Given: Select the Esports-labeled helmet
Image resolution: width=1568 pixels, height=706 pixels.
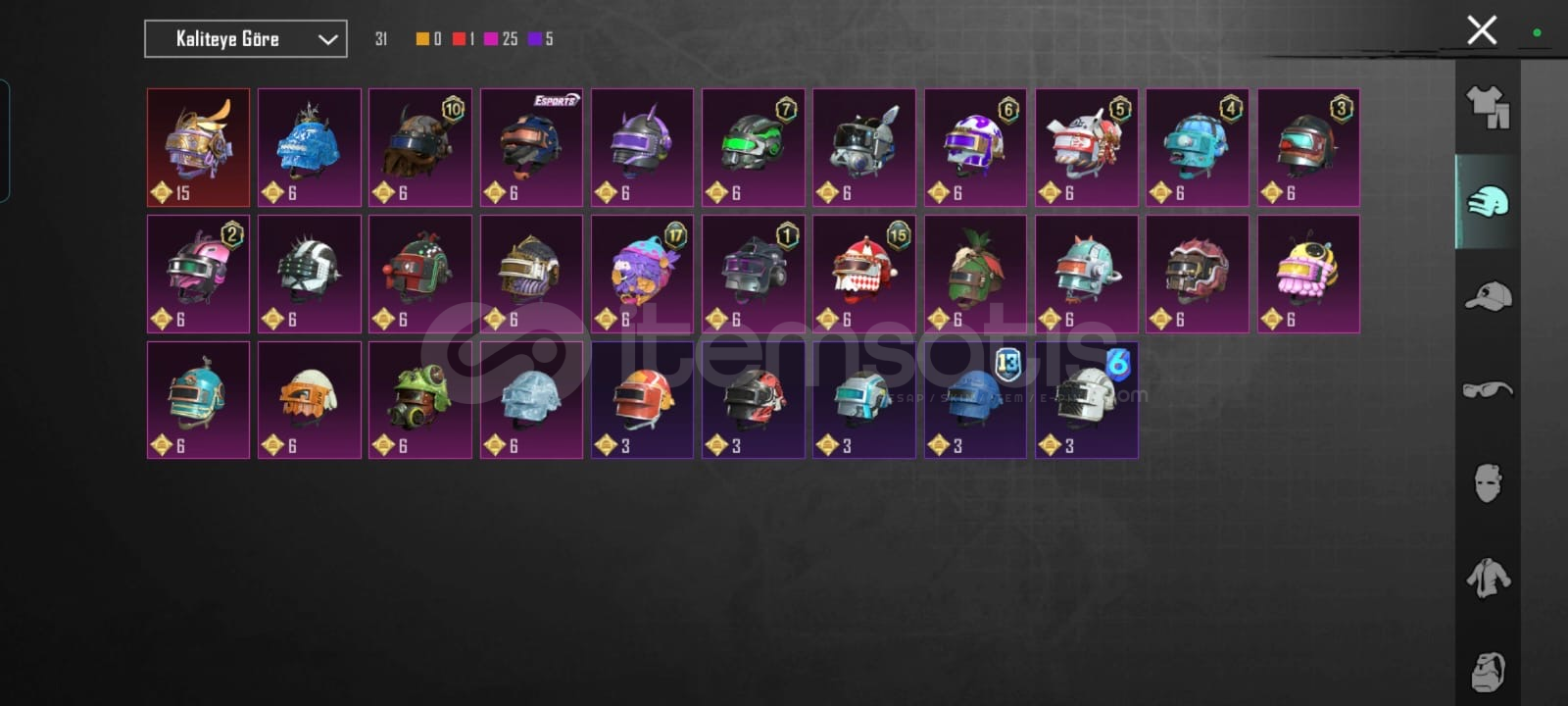Looking at the screenshot, I should click(x=531, y=147).
